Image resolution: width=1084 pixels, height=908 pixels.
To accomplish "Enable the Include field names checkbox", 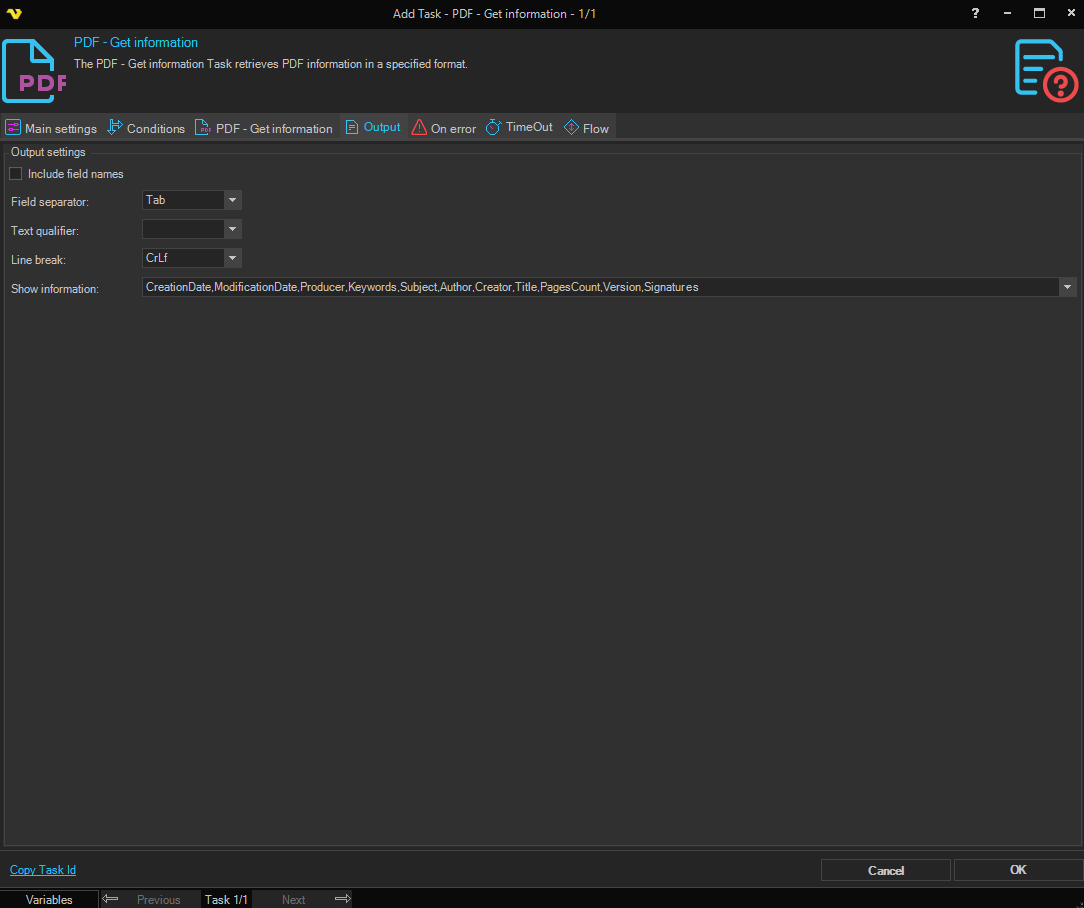I will coord(16,174).
